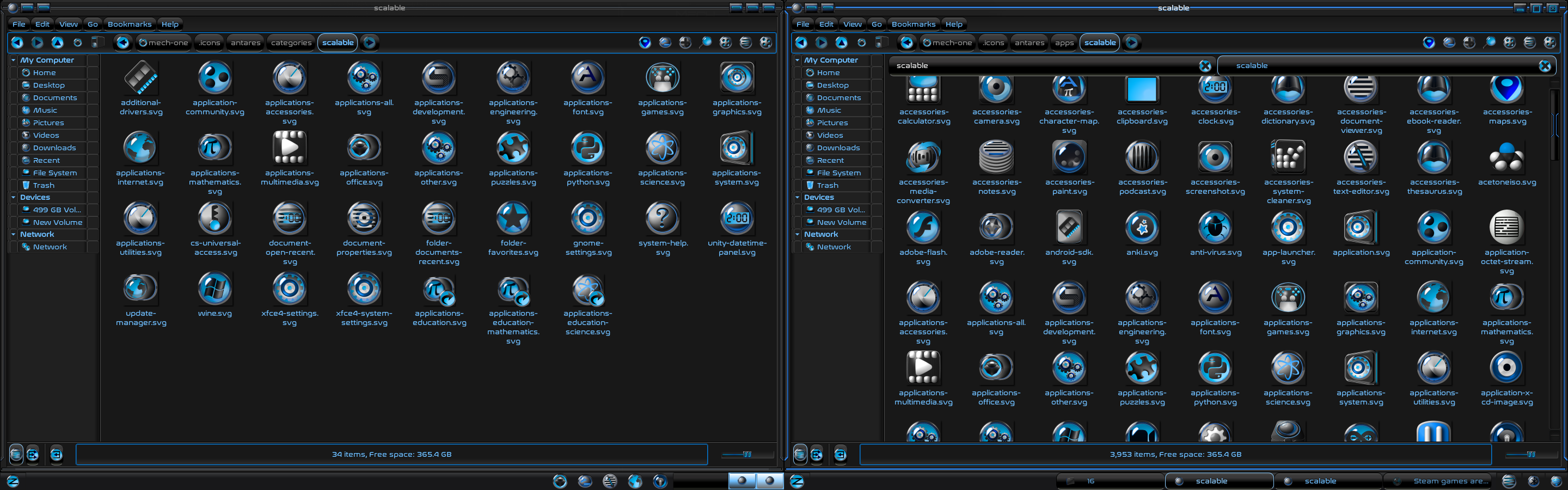Click the Home icon in the sidebar
Viewport: 1568px width, 490px height.
[26, 72]
